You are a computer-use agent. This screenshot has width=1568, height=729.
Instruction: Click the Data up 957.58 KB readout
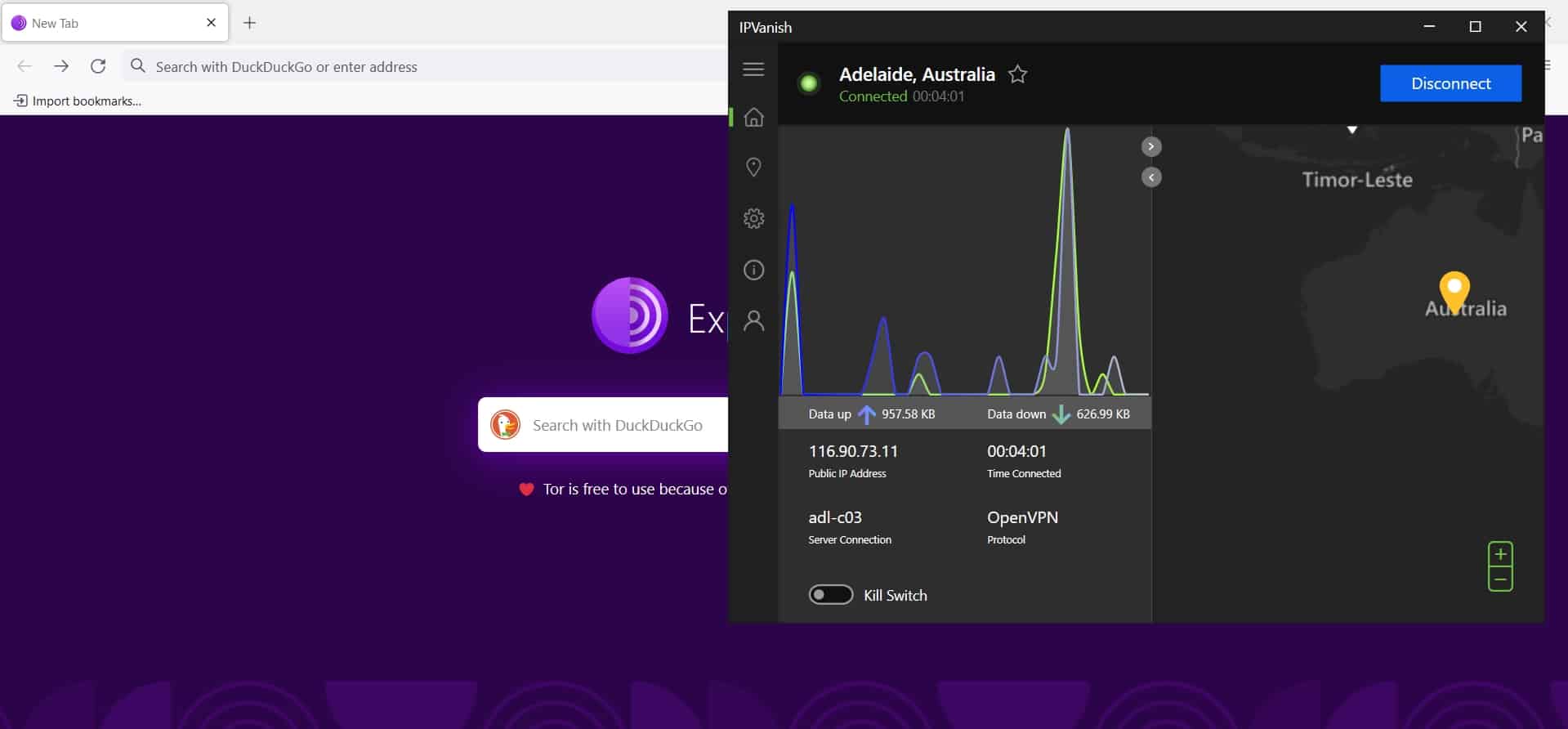(872, 414)
